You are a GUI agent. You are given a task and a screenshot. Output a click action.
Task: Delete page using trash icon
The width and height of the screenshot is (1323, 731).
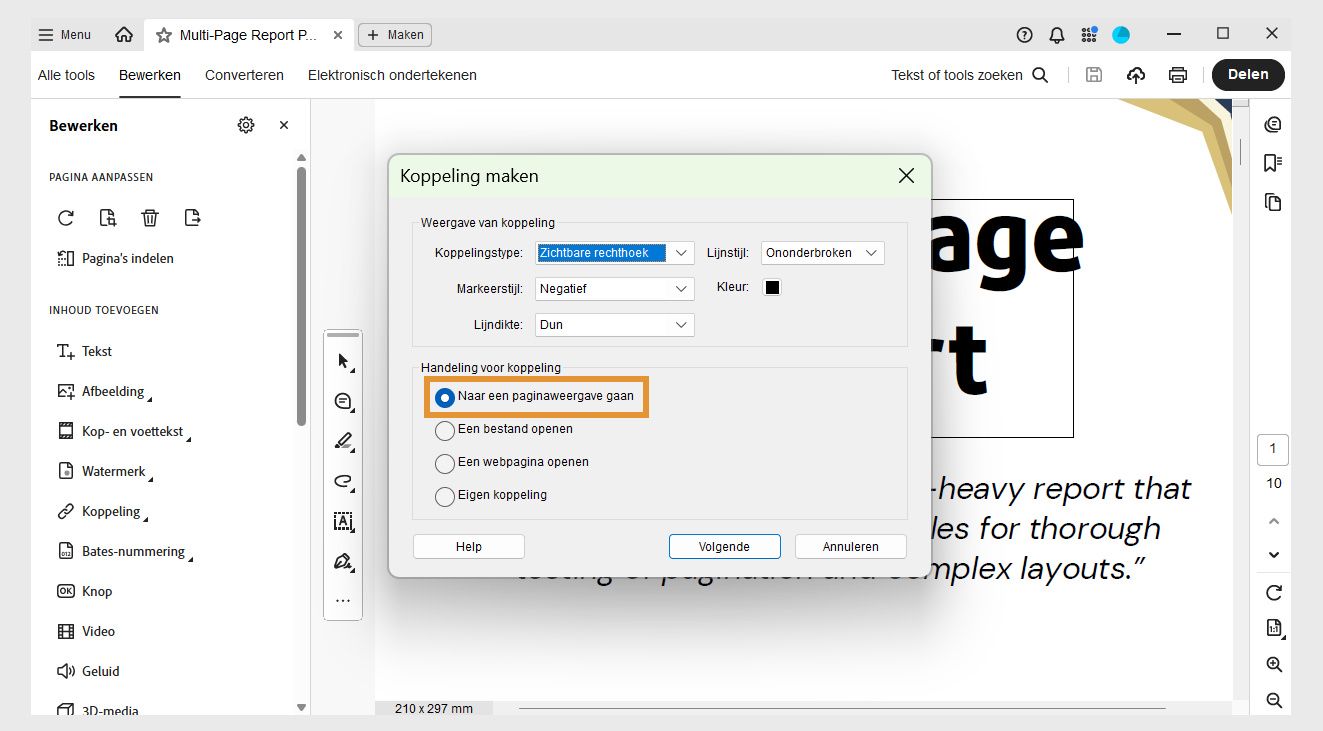point(150,218)
